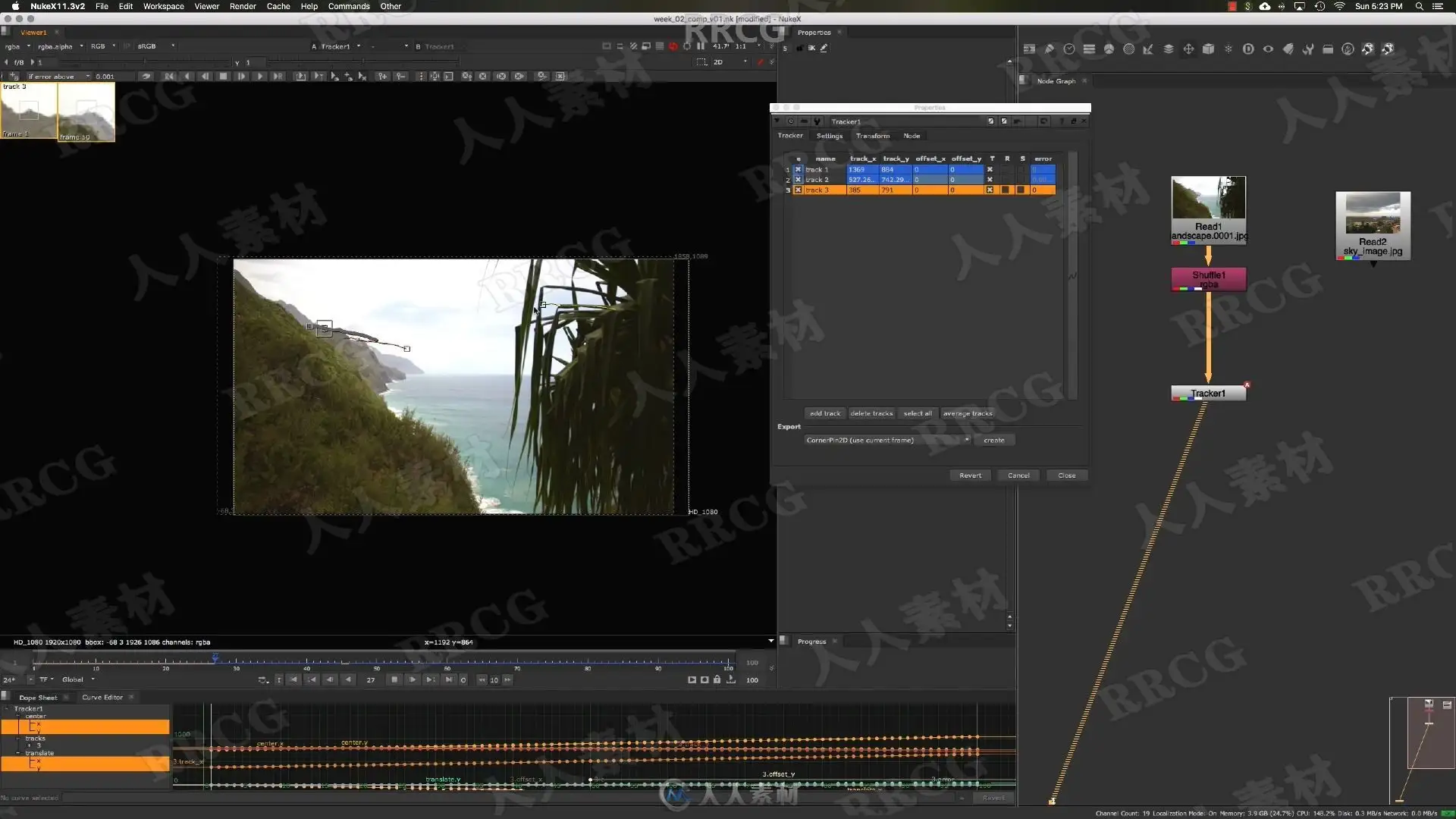Click the pause viewer icon
This screenshot has width=1456, height=819.
point(701,46)
